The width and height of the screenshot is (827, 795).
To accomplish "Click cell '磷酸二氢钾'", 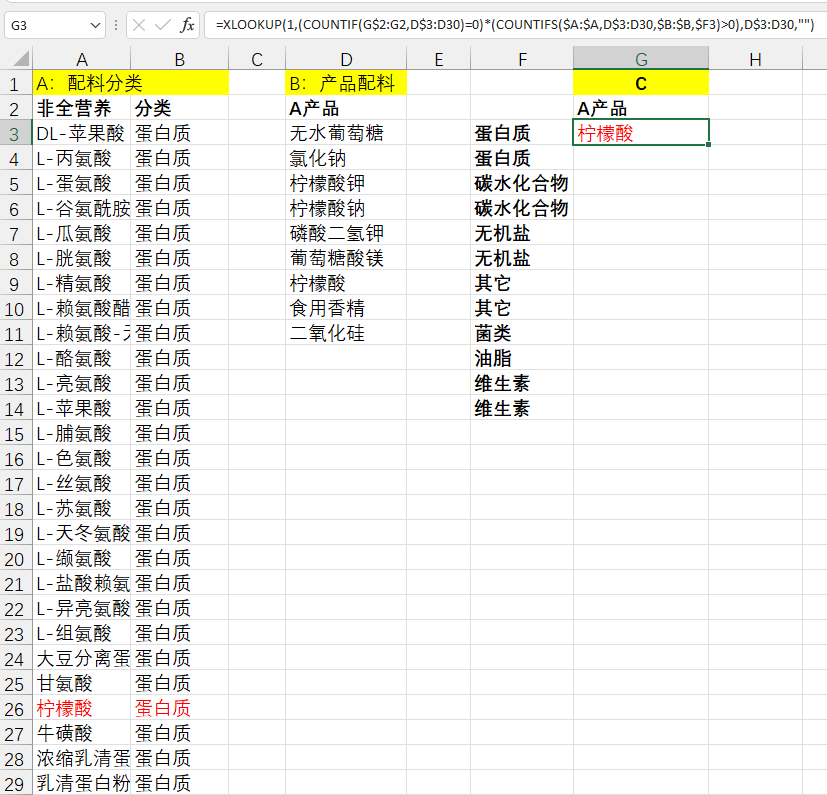I will pos(346,233).
